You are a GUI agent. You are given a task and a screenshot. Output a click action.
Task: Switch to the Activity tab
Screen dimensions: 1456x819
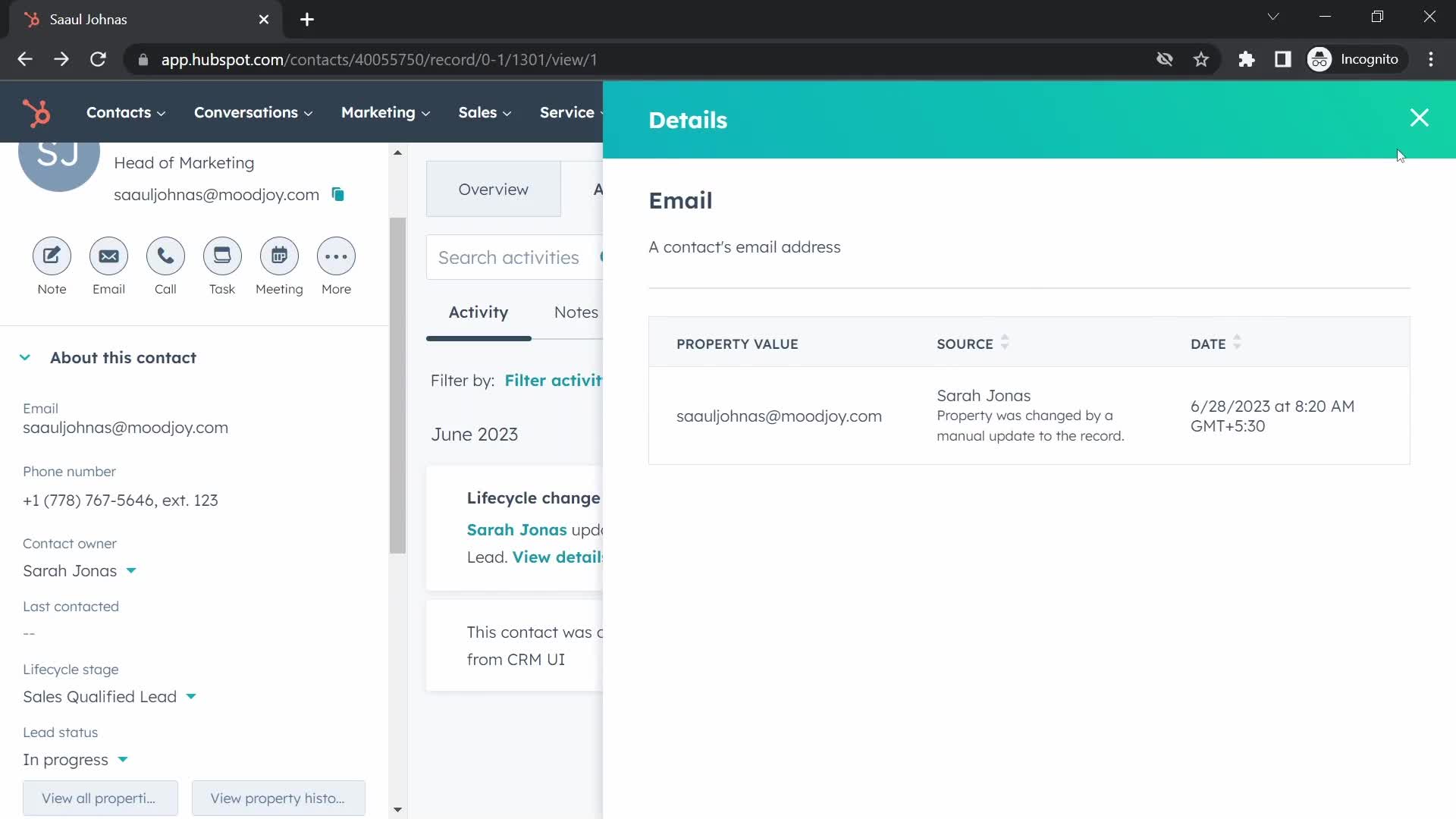point(478,312)
